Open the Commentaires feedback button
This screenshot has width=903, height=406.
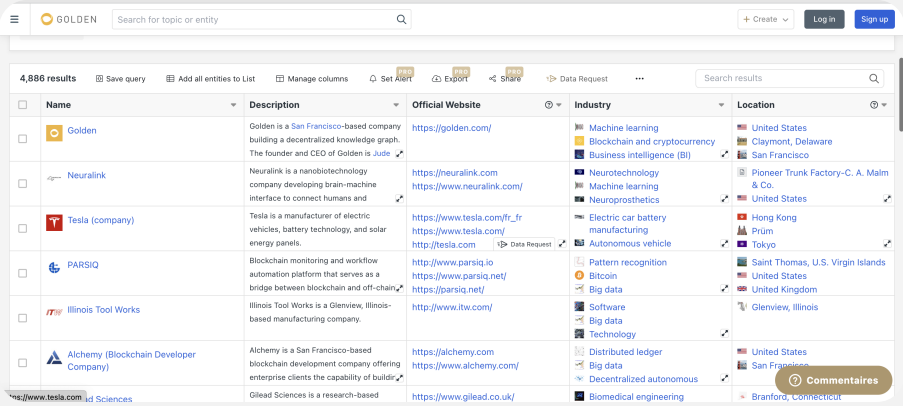click(833, 380)
